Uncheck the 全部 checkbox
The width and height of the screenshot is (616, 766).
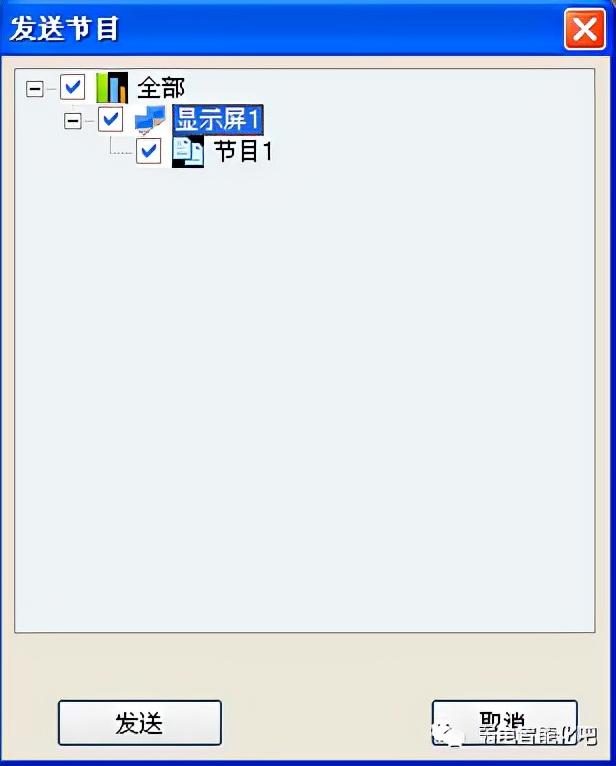[x=72, y=87]
